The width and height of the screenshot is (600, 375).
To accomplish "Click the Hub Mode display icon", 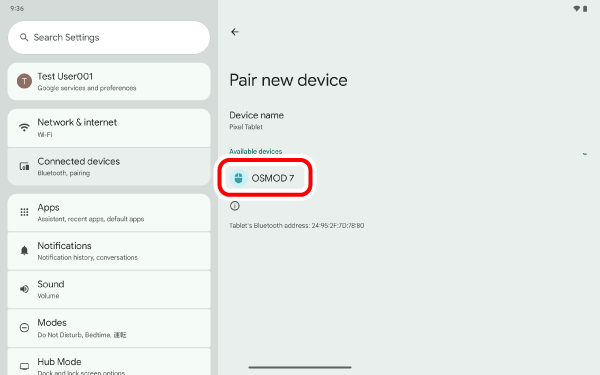I will (24, 366).
